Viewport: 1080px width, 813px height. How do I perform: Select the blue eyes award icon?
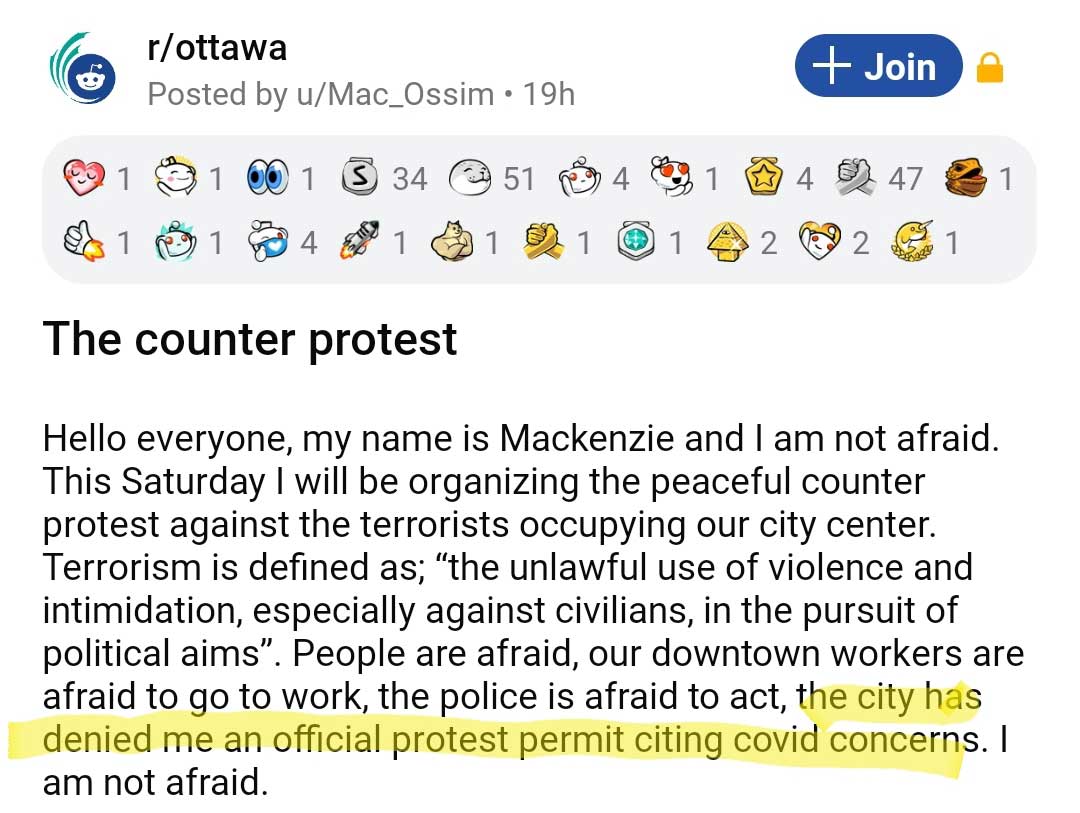(267, 179)
